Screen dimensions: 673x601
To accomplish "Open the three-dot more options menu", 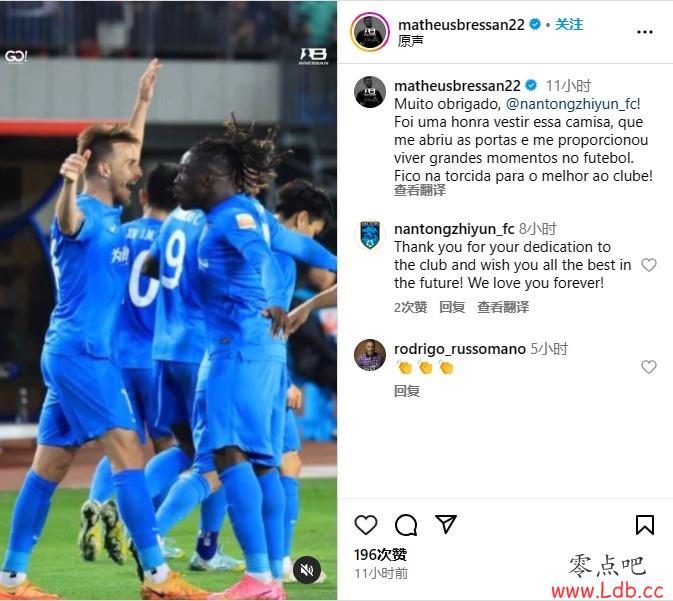I will 645,32.
